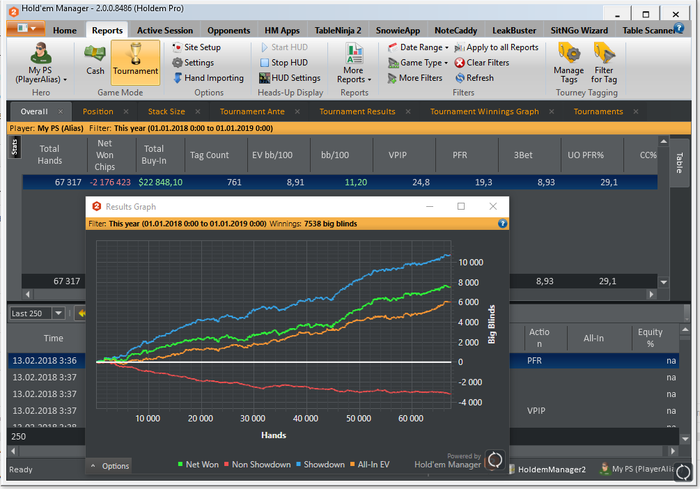This screenshot has width=700, height=489.
Task: Open SitNGo Wizard tab
Action: [579, 30]
